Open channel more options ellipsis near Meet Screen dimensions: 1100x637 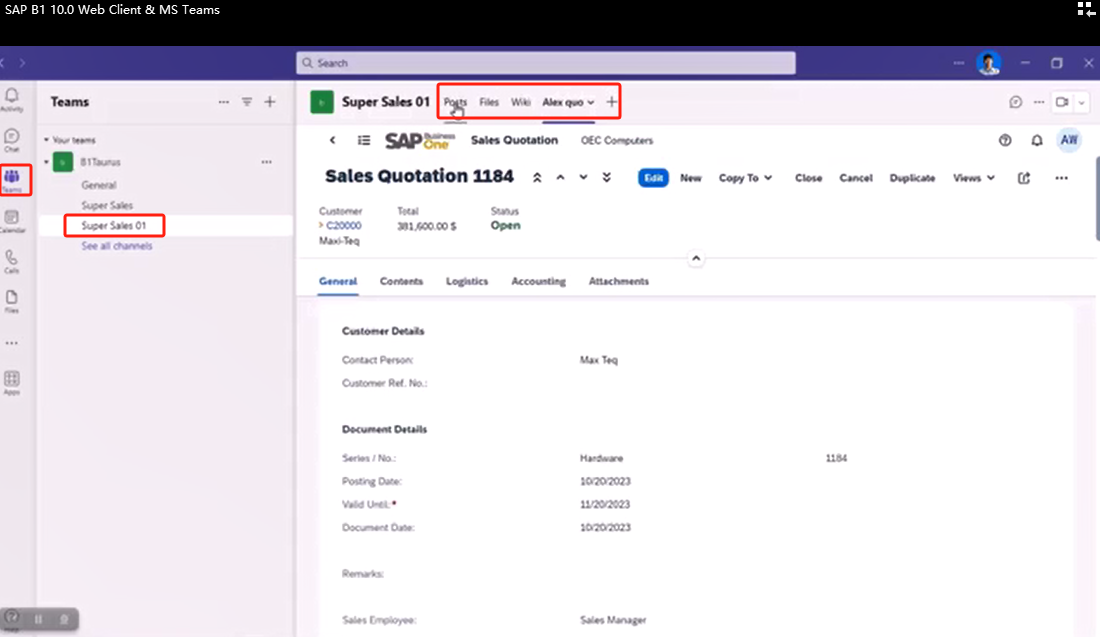(x=1039, y=102)
